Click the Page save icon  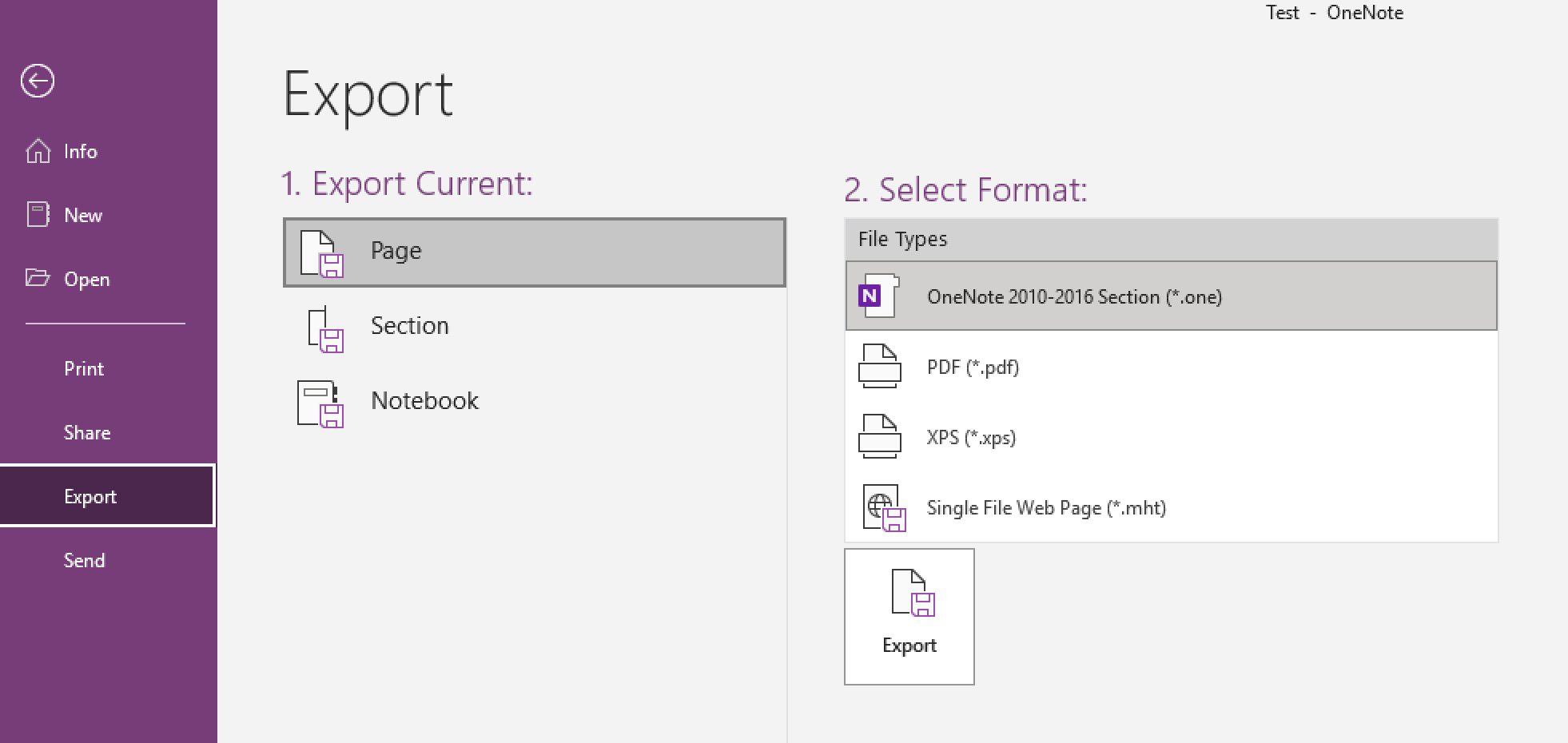[321, 253]
